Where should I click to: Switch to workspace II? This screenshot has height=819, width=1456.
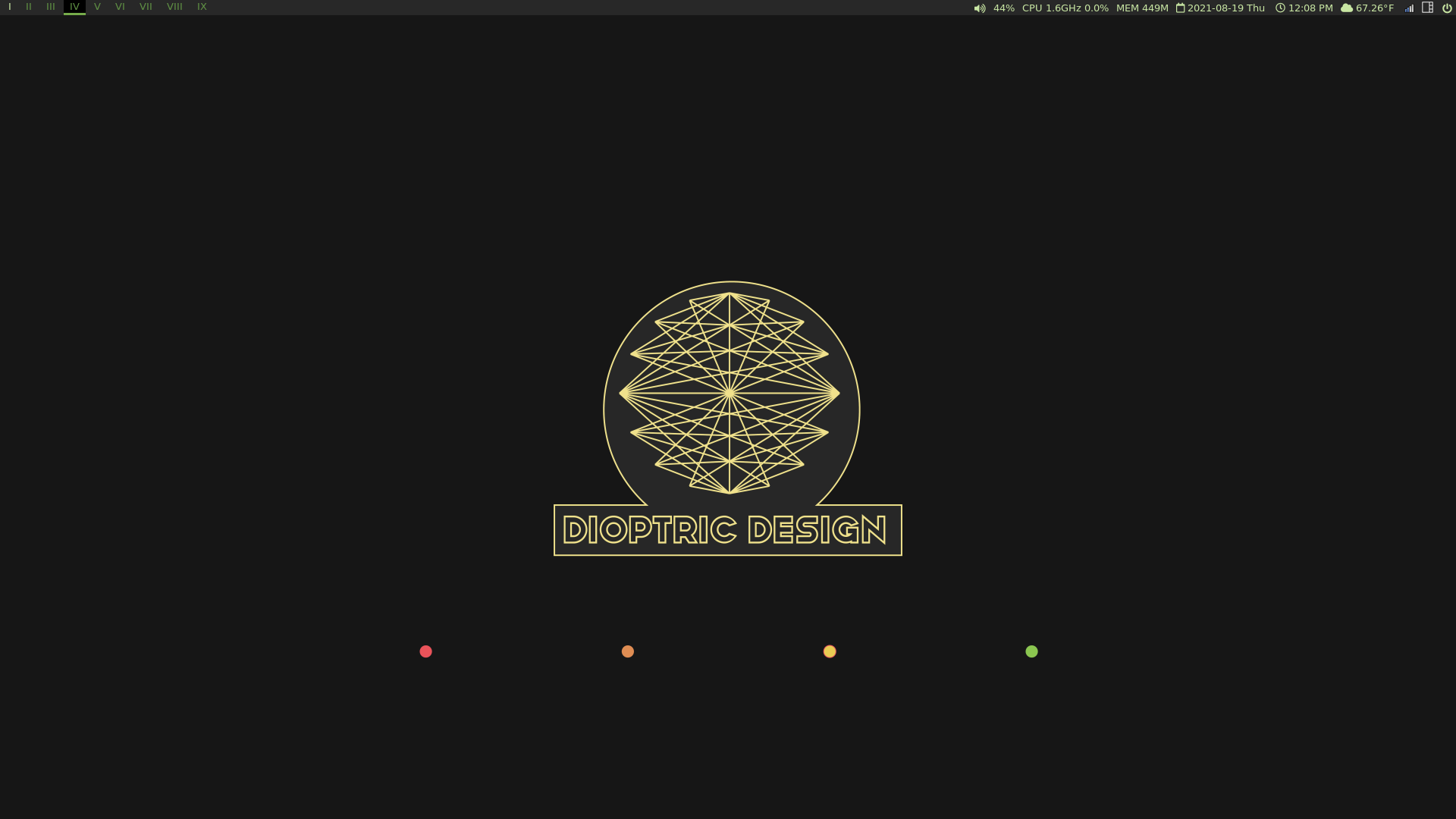point(29,7)
